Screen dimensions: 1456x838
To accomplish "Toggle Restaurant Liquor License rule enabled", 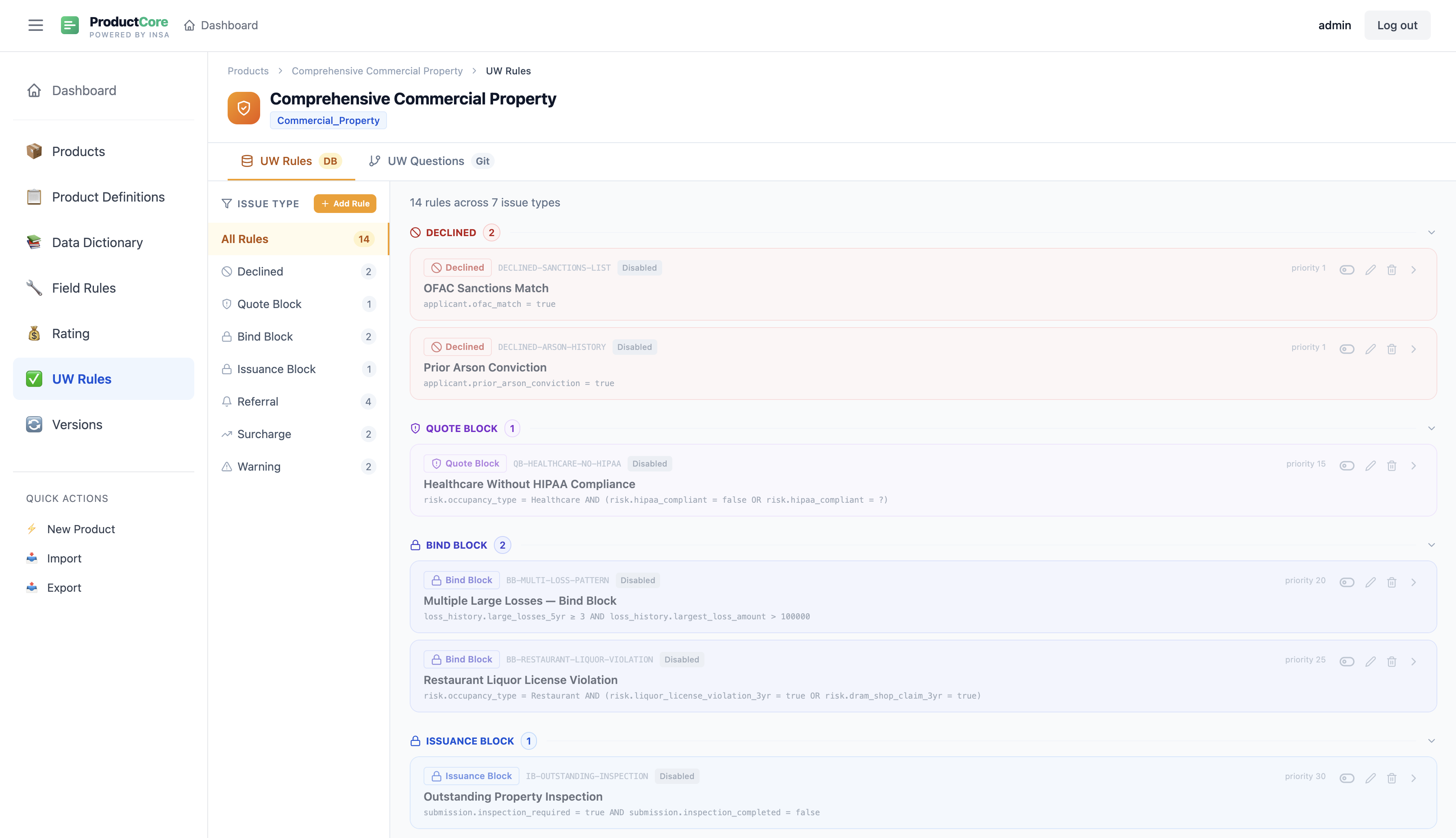I will click(1347, 661).
